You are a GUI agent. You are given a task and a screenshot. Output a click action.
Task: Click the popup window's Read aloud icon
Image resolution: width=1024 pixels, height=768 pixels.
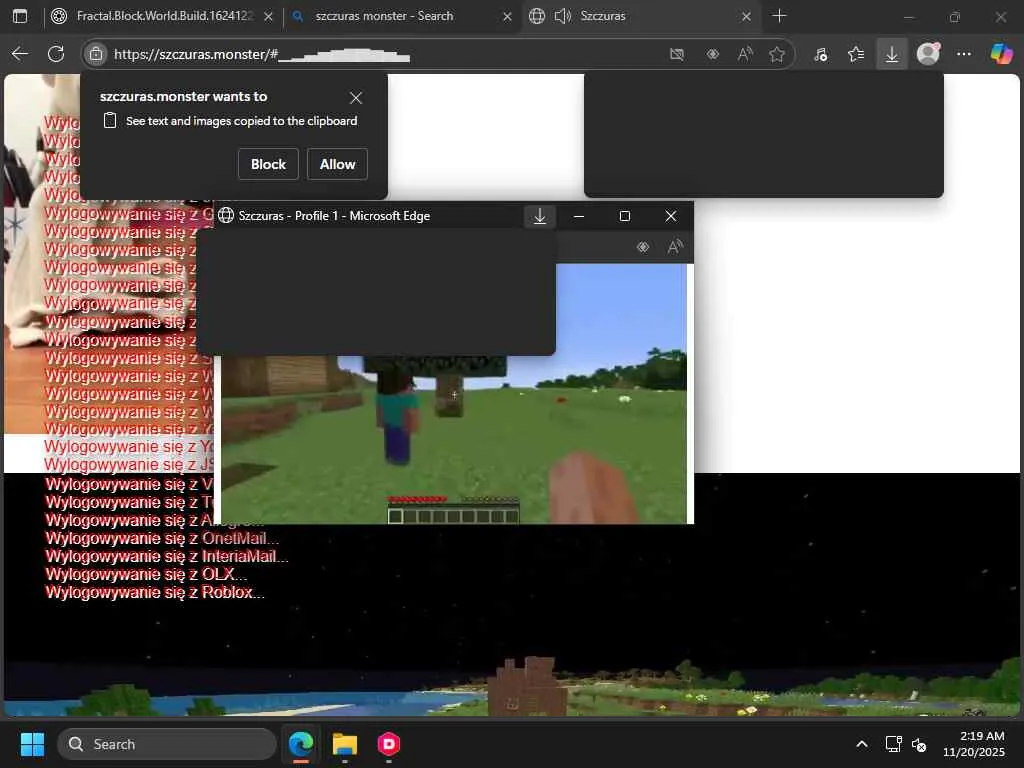pos(675,247)
